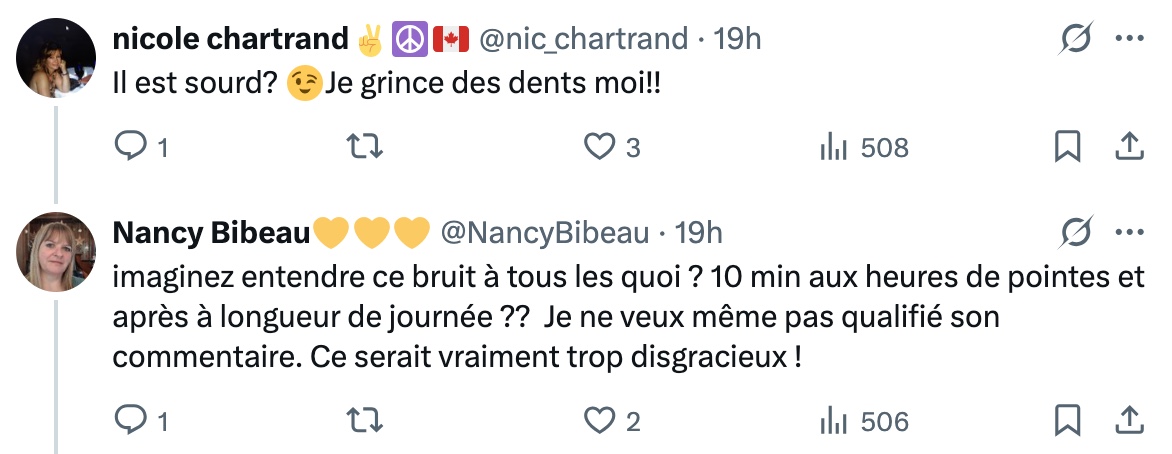Reply to Nancy Bibeau's tweet
The width and height of the screenshot is (1172, 454).
[x=132, y=421]
